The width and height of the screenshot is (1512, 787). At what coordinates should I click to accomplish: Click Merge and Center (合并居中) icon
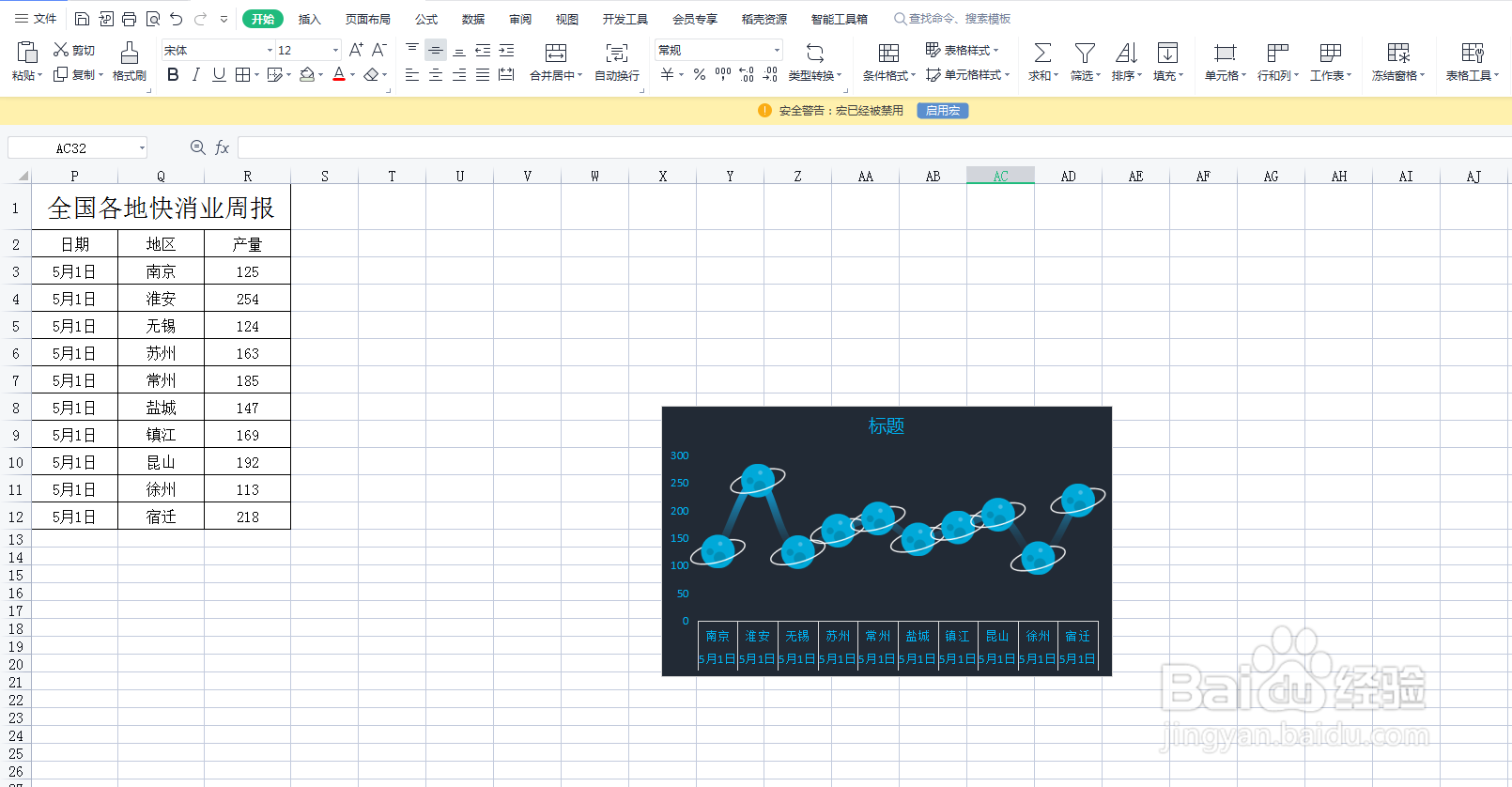(556, 53)
